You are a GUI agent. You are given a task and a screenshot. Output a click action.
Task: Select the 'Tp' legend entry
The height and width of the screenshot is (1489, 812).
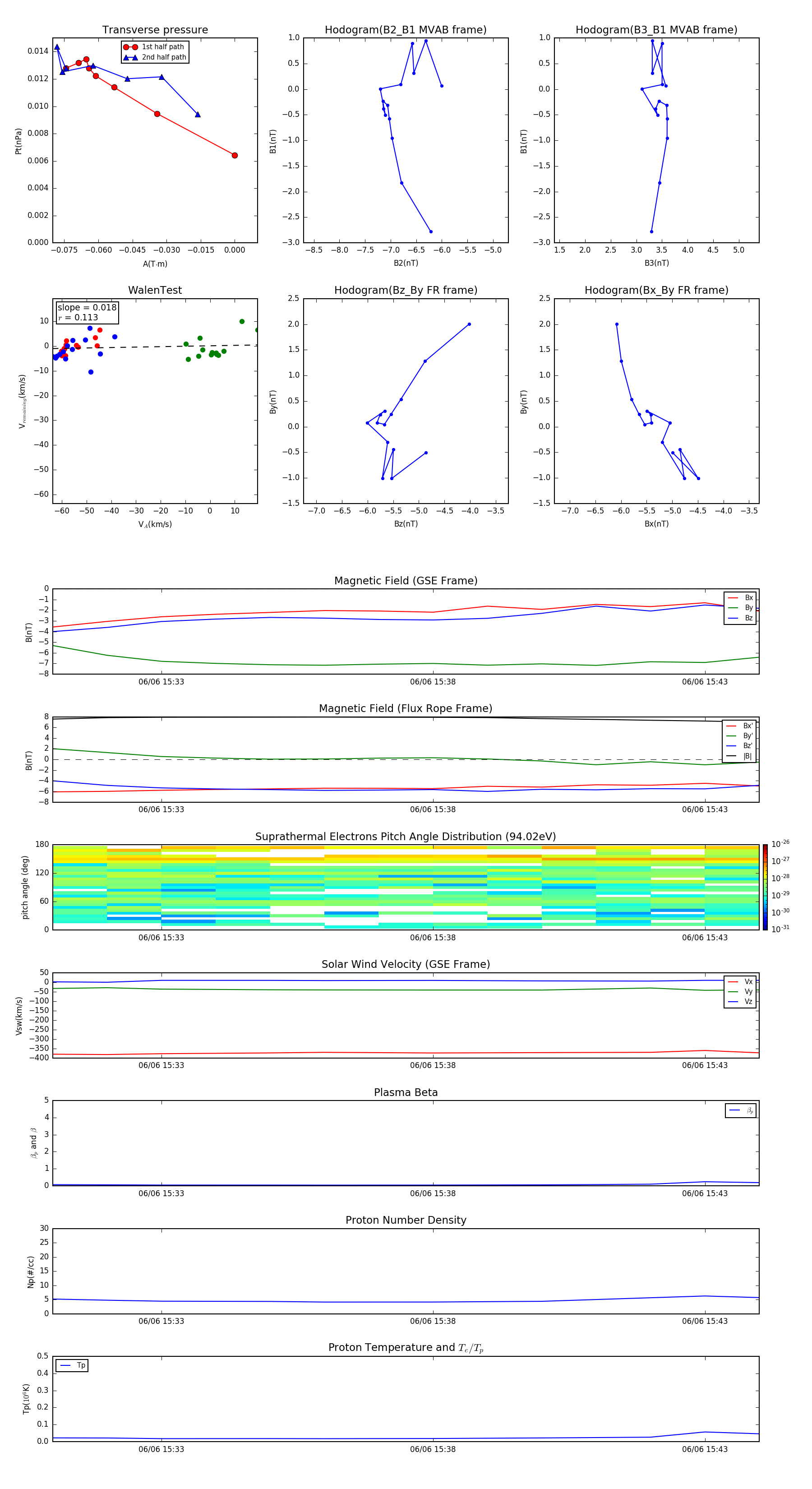(x=73, y=1365)
